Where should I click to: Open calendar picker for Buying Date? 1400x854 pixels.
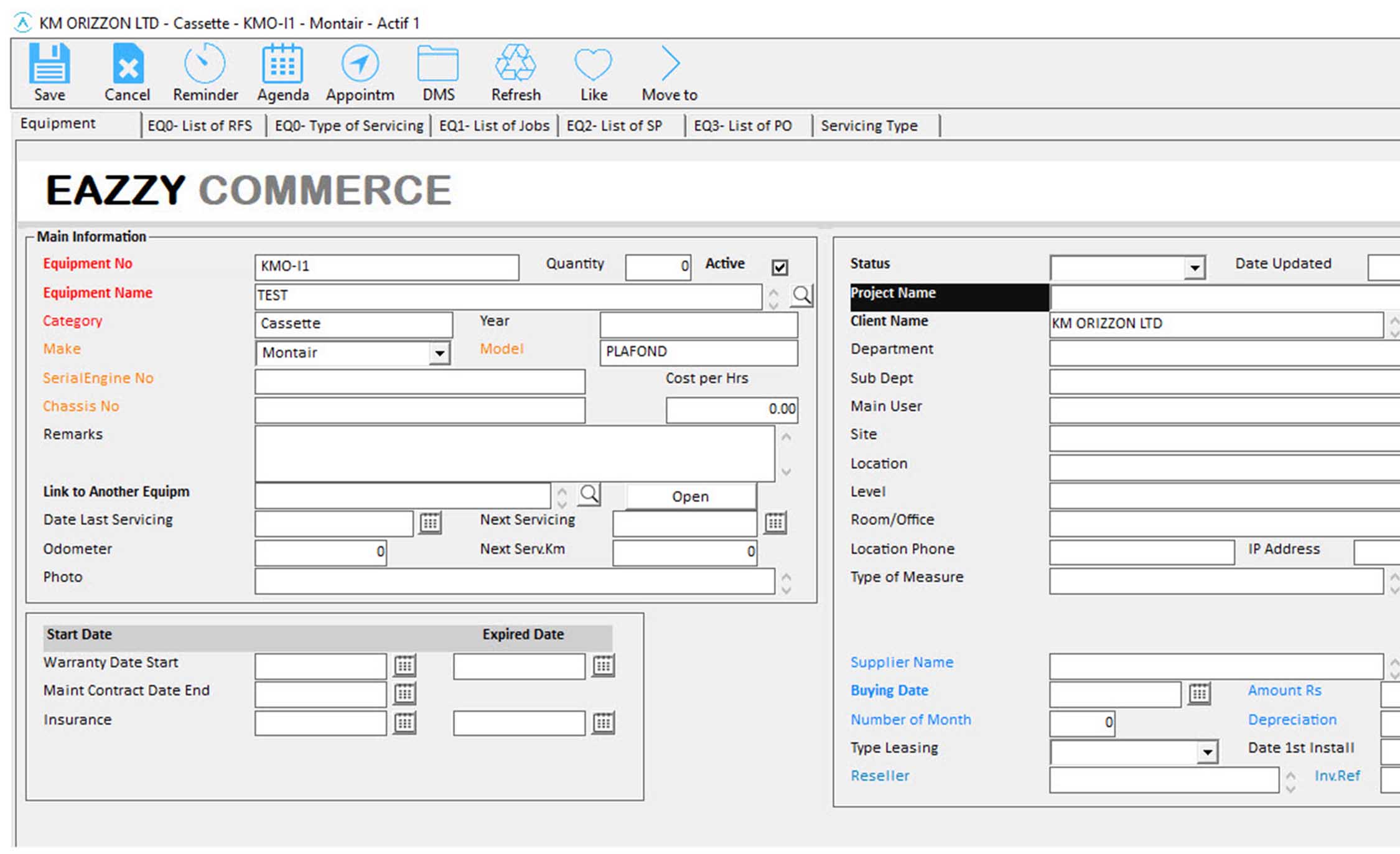click(x=1200, y=694)
